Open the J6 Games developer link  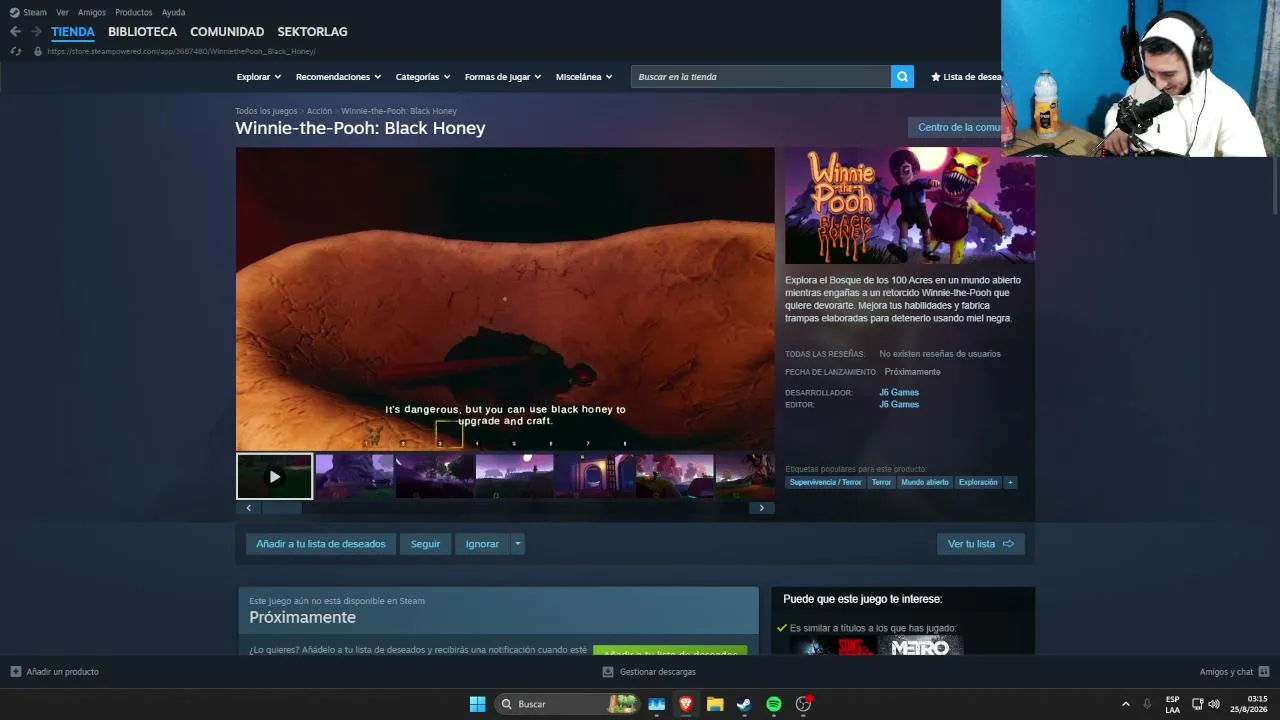[899, 392]
